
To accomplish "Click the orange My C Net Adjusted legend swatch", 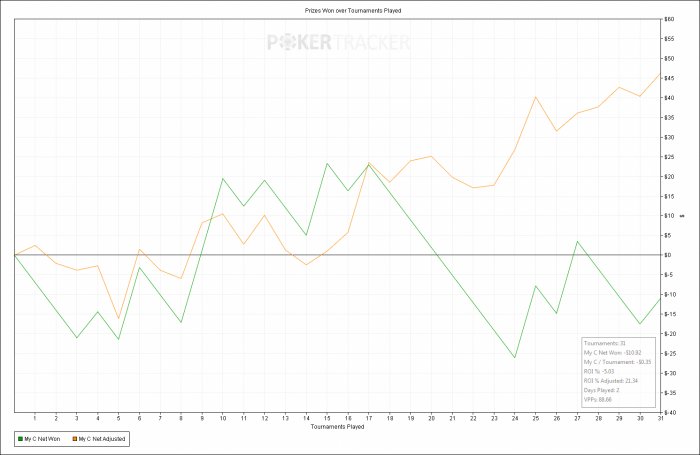I will tap(75, 439).
